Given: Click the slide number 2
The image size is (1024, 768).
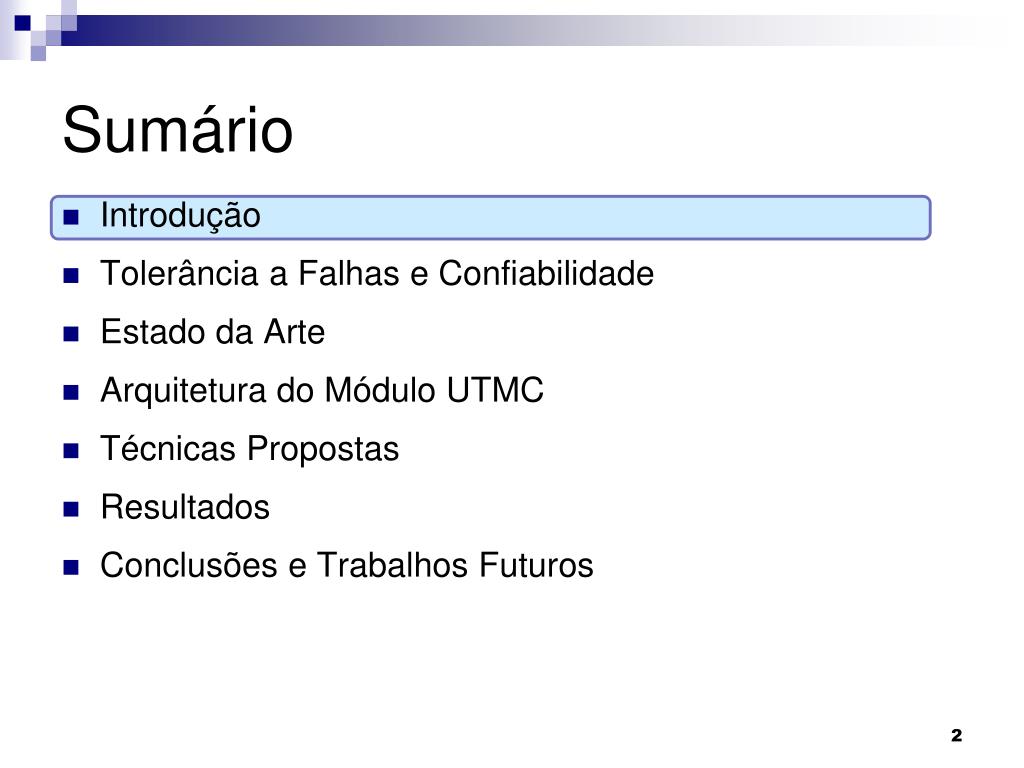Looking at the screenshot, I should [956, 735].
